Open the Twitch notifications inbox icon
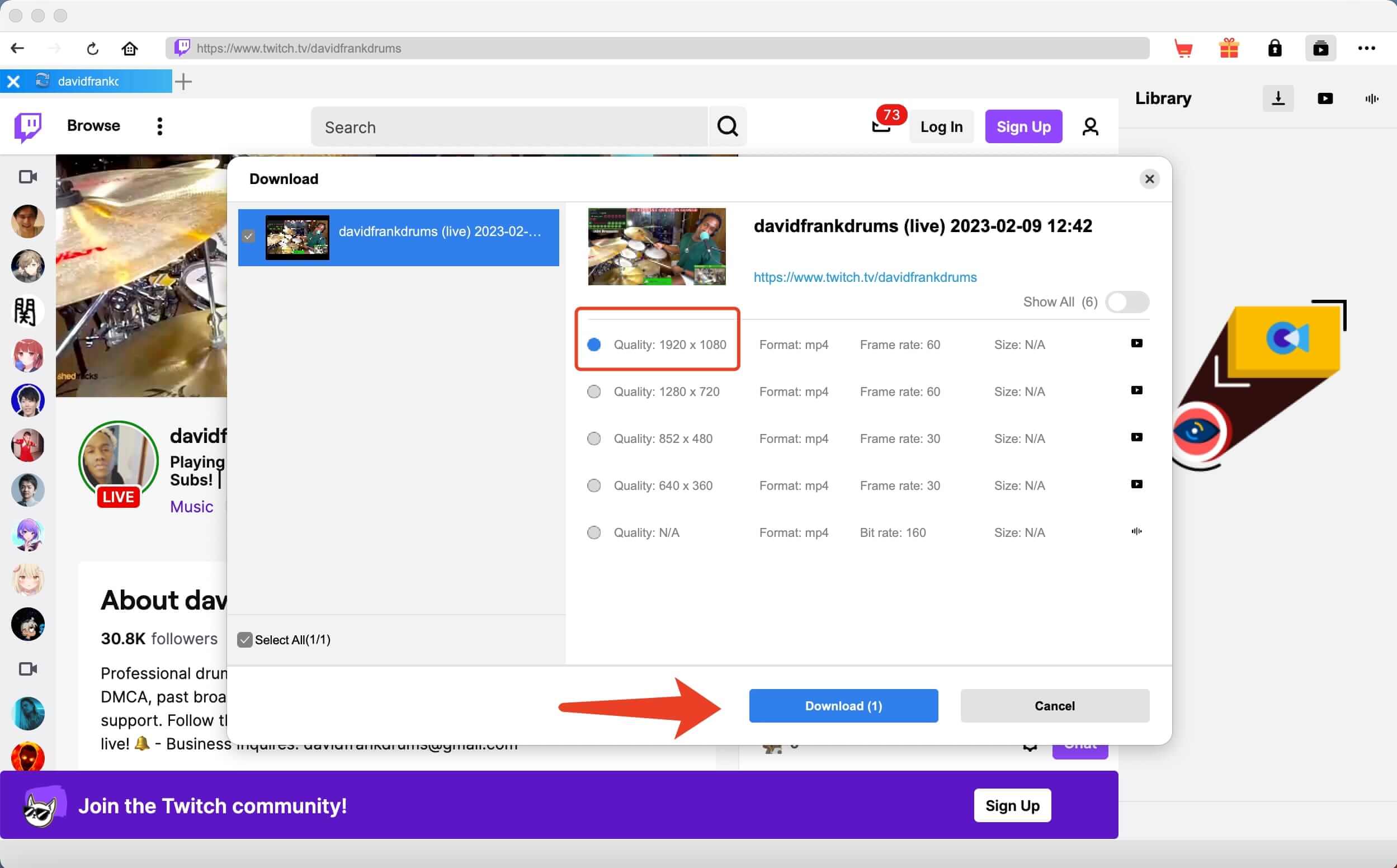The width and height of the screenshot is (1397, 868). (x=880, y=126)
